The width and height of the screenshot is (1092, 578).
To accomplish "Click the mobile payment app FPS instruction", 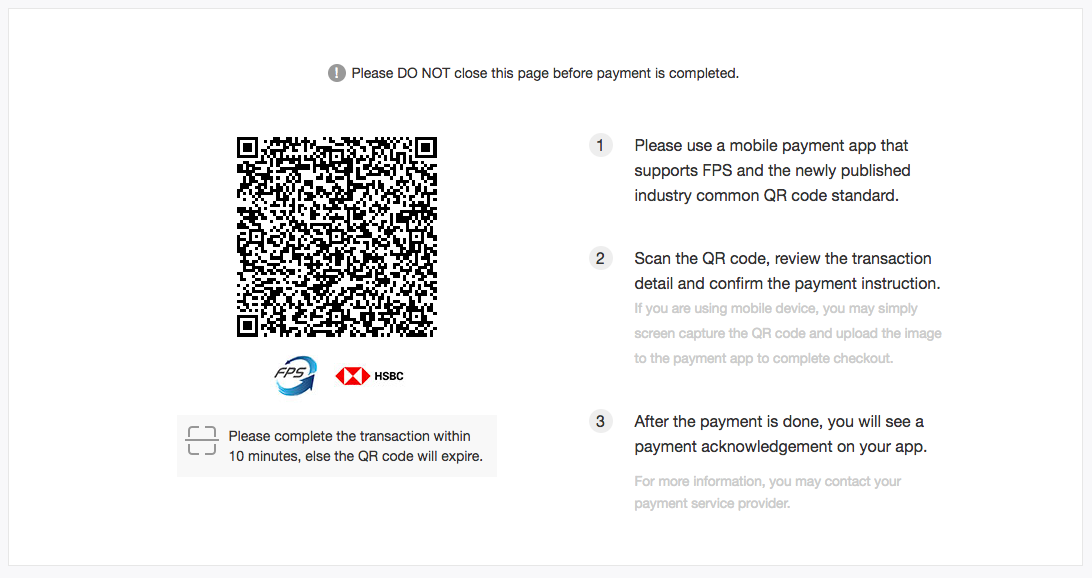I will [x=772, y=171].
